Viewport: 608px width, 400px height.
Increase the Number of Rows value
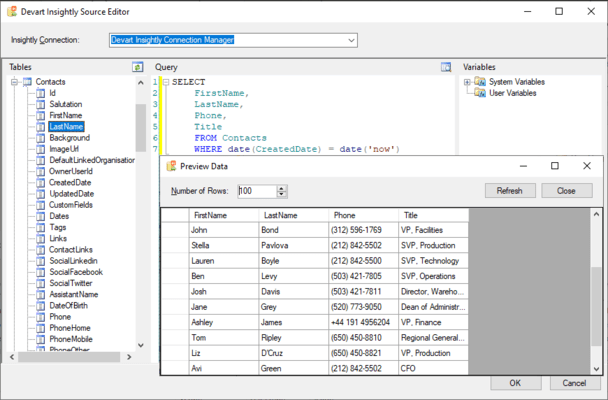click(x=282, y=188)
